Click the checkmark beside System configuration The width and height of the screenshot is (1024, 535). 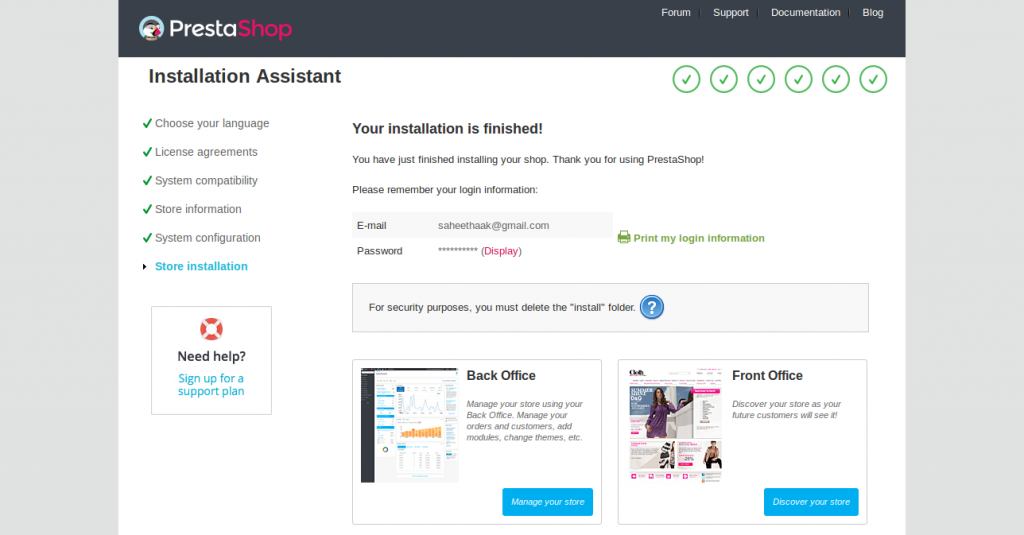coord(147,238)
